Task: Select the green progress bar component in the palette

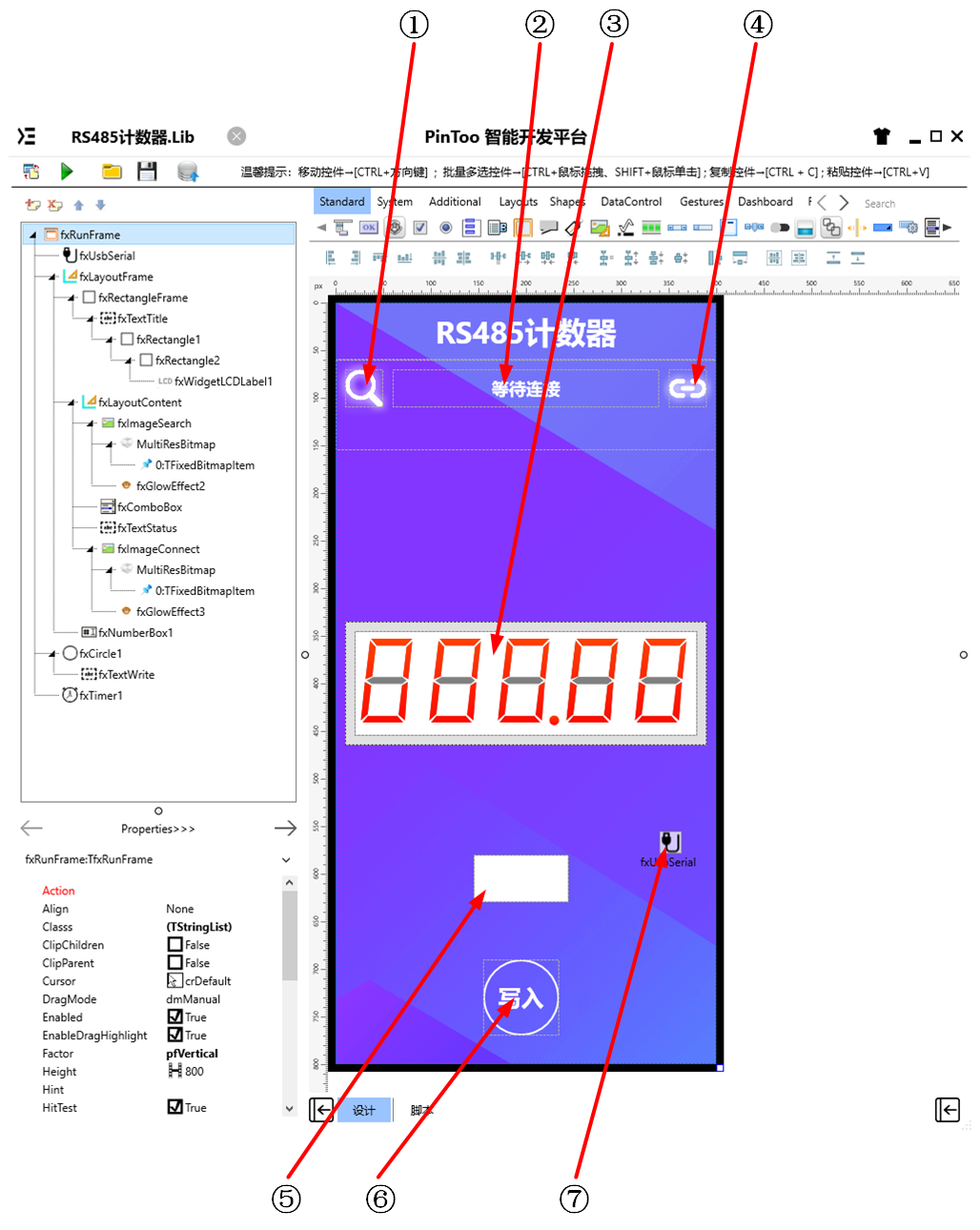Action: tap(651, 227)
